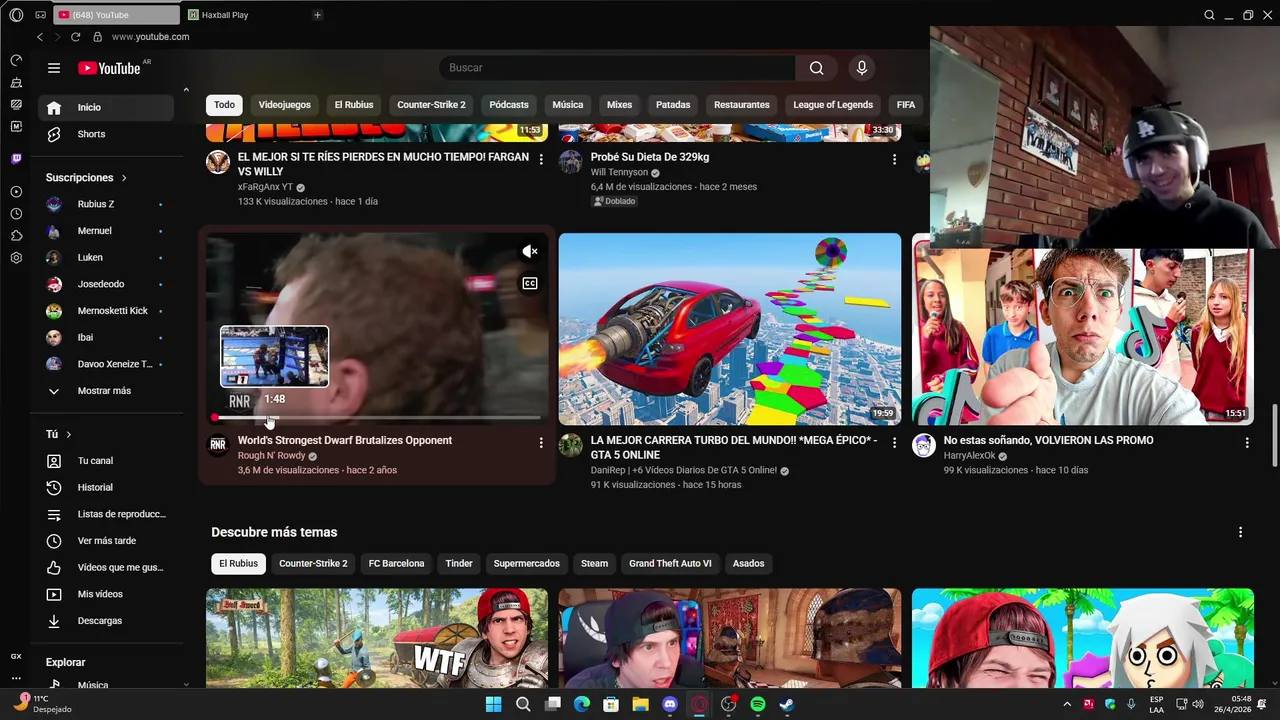Open more options for HarryAlexOk video

point(1247,442)
